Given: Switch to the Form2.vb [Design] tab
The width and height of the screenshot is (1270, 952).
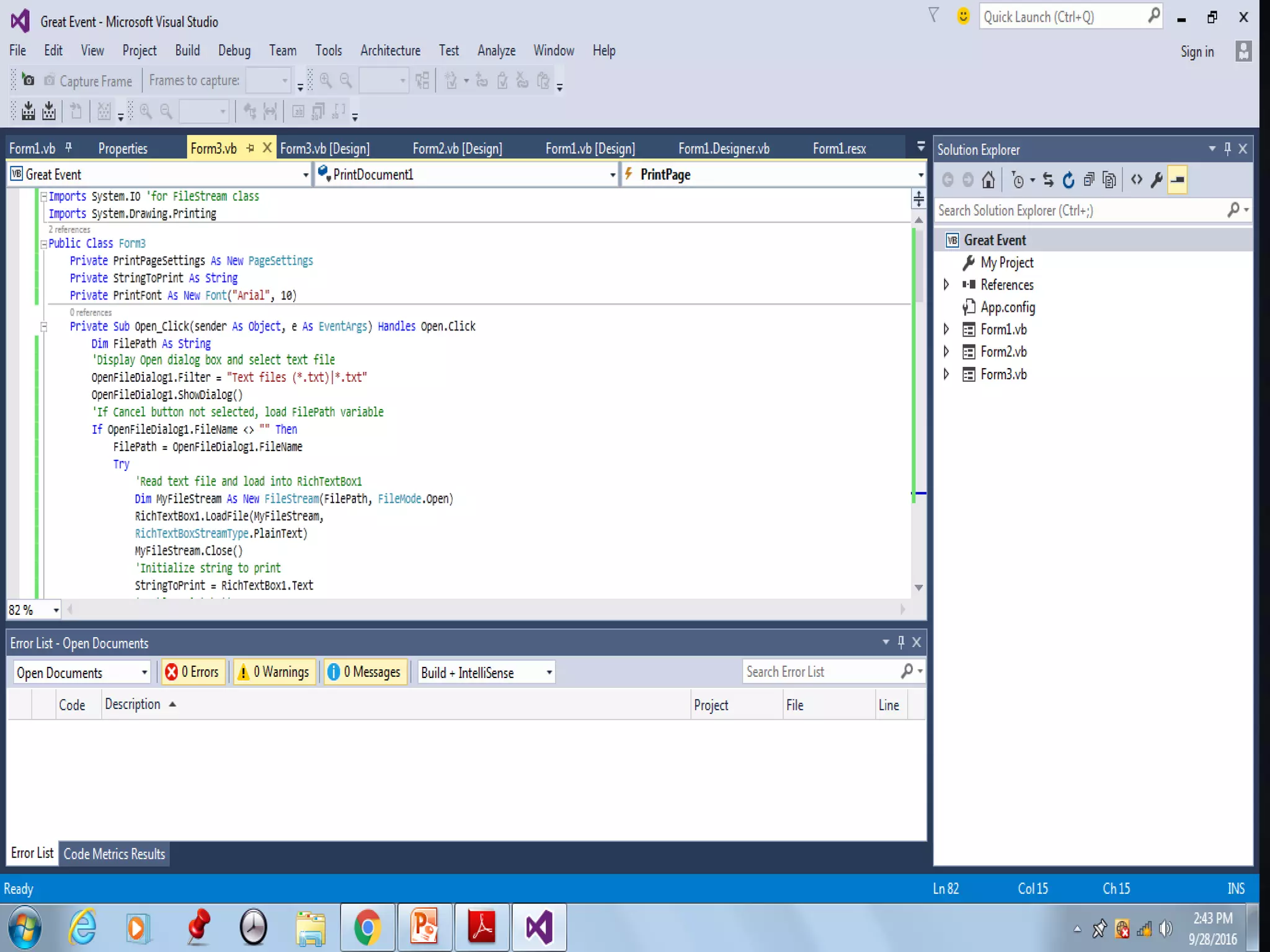Looking at the screenshot, I should 457,149.
